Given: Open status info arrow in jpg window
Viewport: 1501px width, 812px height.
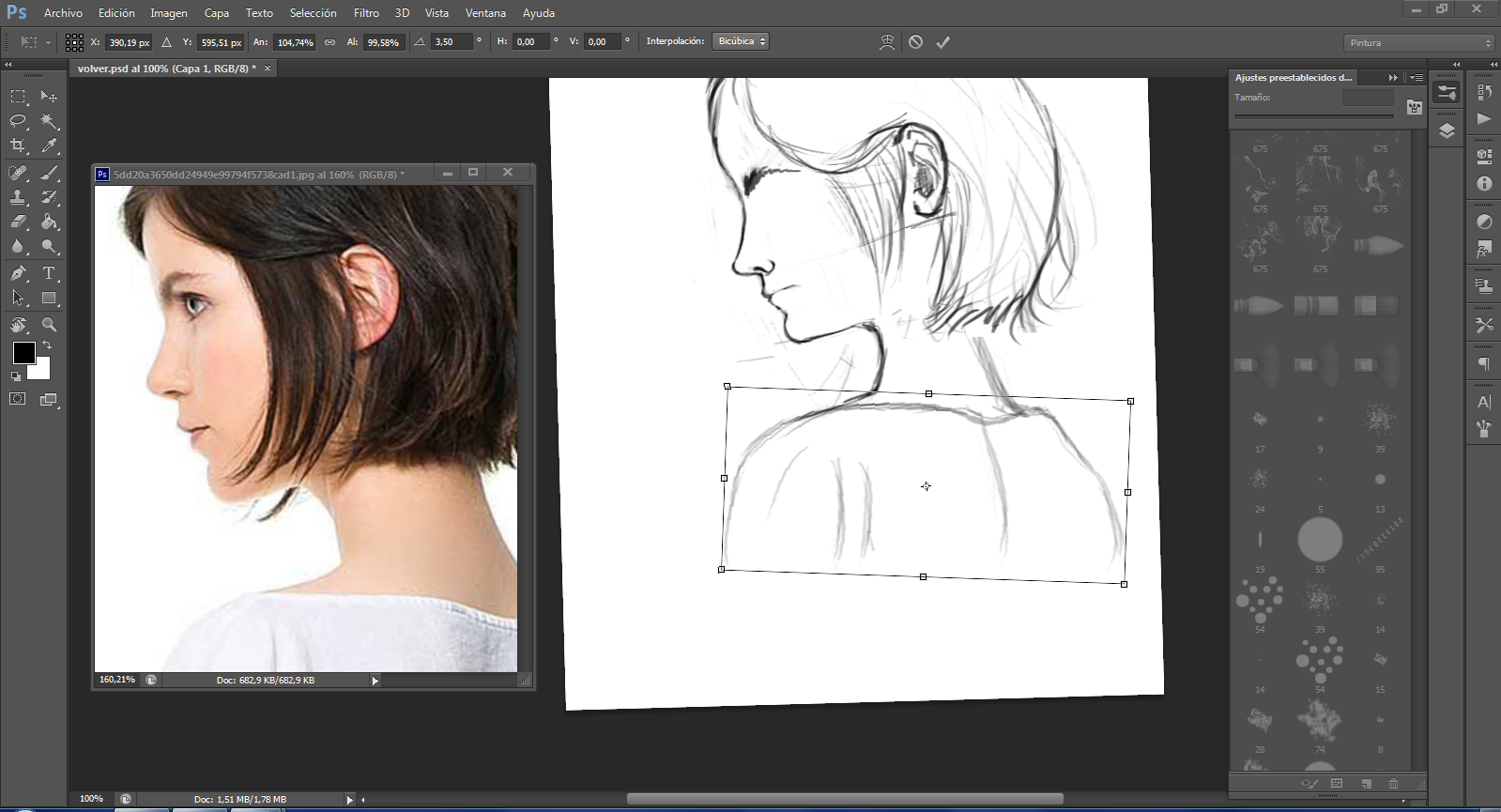Looking at the screenshot, I should click(x=375, y=681).
